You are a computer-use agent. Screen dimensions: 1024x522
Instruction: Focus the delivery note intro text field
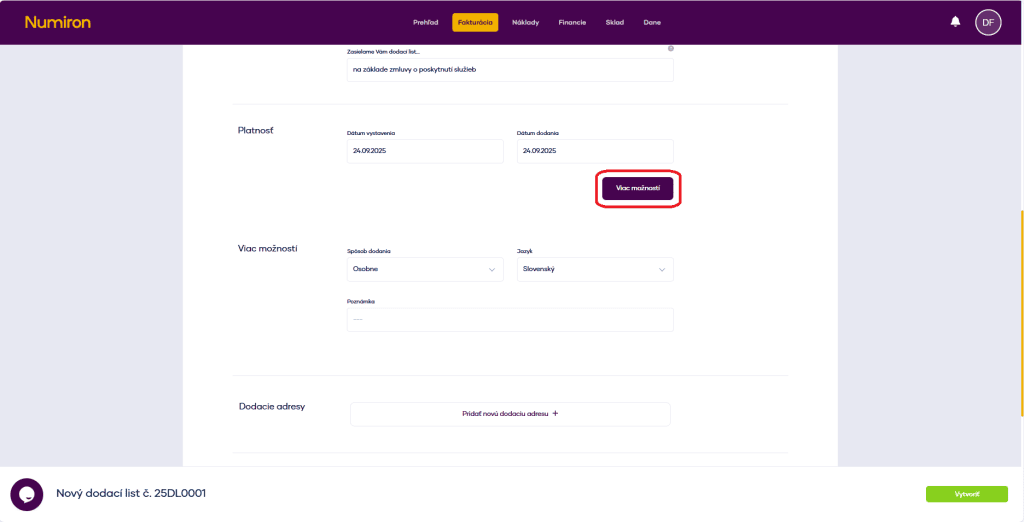(x=509, y=70)
